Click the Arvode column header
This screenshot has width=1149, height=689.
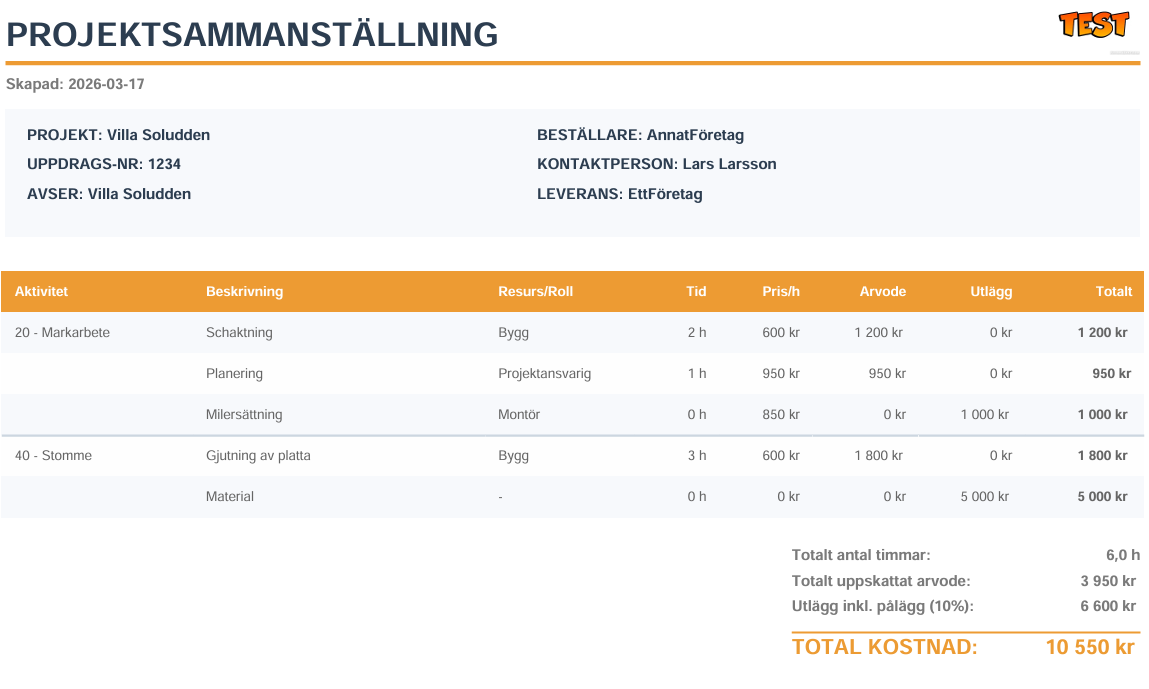click(882, 292)
